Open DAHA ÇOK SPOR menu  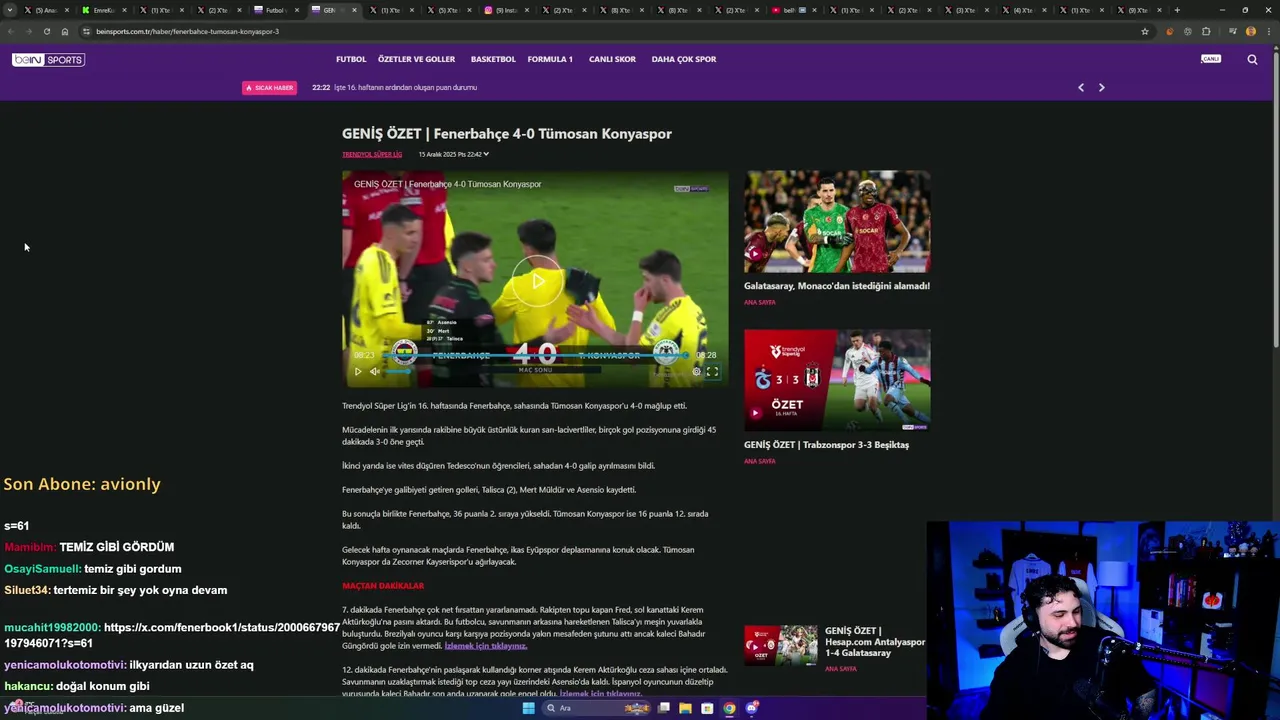684,59
